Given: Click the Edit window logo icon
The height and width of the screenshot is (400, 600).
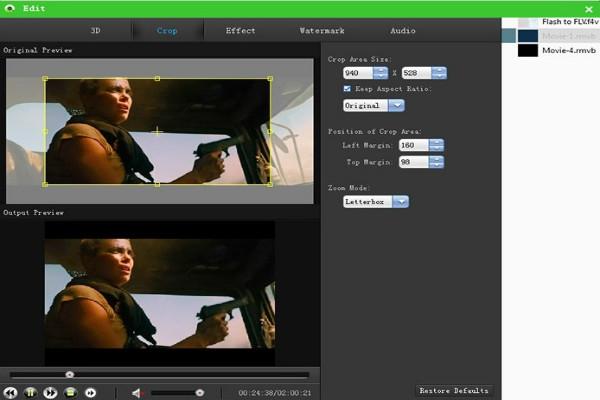Looking at the screenshot, I should [10, 8].
